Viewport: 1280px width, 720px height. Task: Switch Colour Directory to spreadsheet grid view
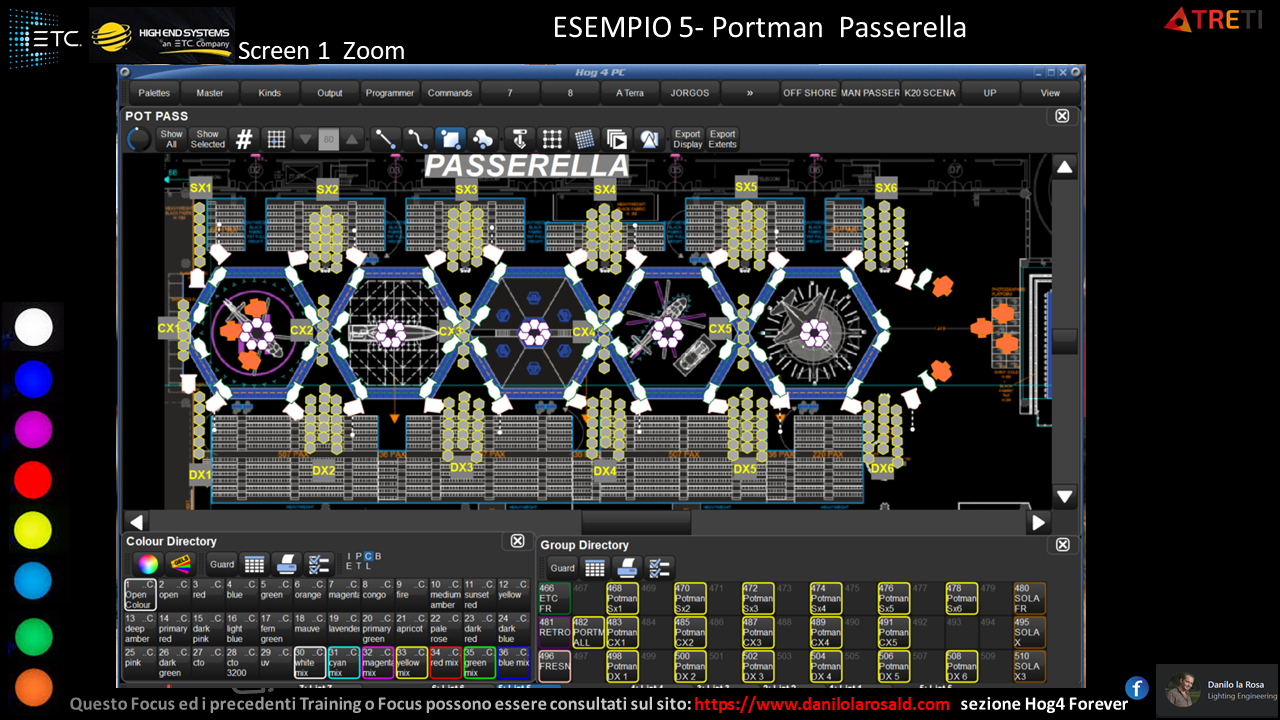254,564
